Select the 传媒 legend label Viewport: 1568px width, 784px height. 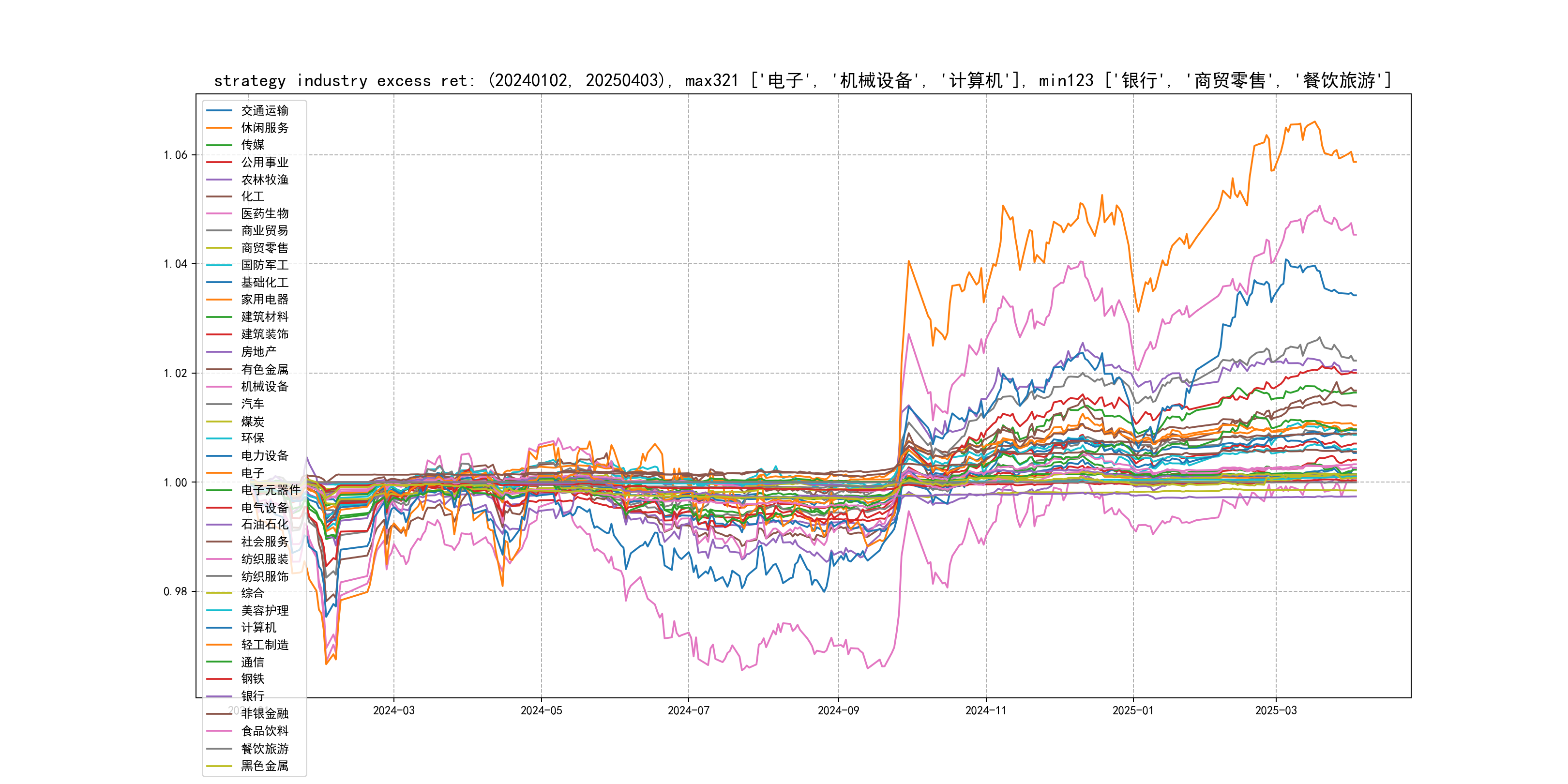(253, 145)
